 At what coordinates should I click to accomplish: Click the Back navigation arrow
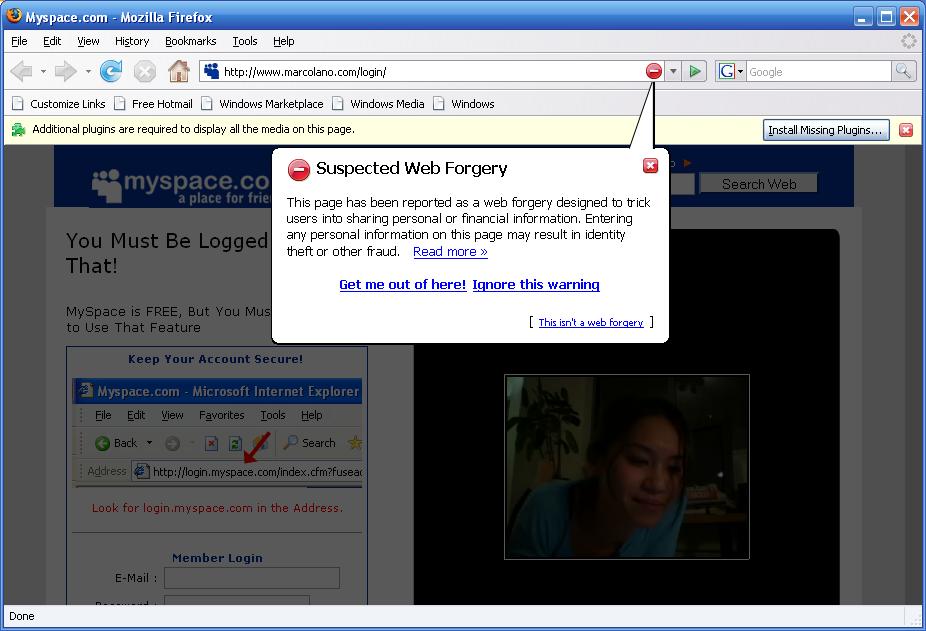pos(21,71)
